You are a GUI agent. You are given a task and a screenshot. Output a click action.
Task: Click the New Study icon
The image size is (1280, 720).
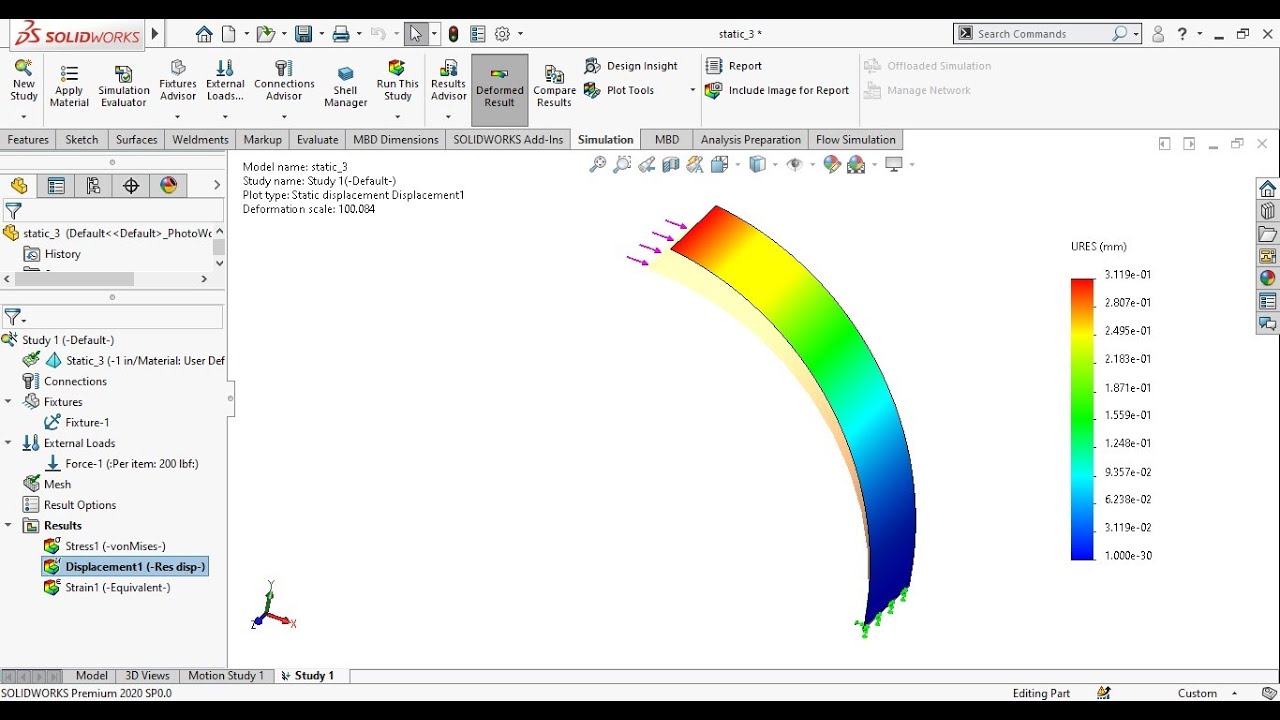point(24,80)
